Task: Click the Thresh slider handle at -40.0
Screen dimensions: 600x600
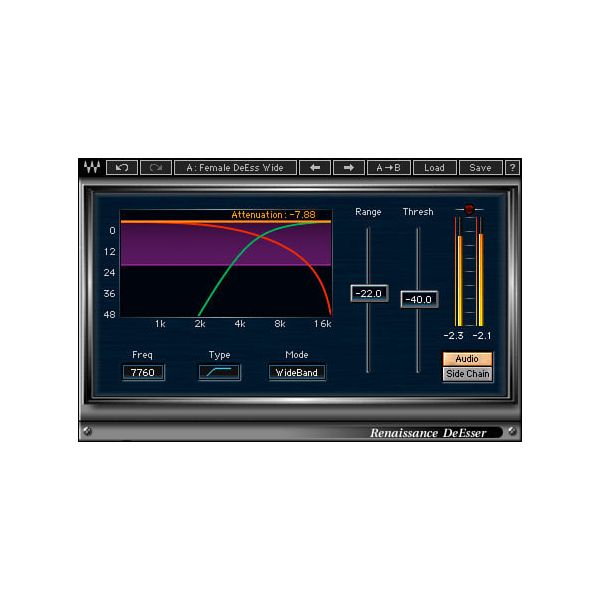Action: (x=418, y=299)
